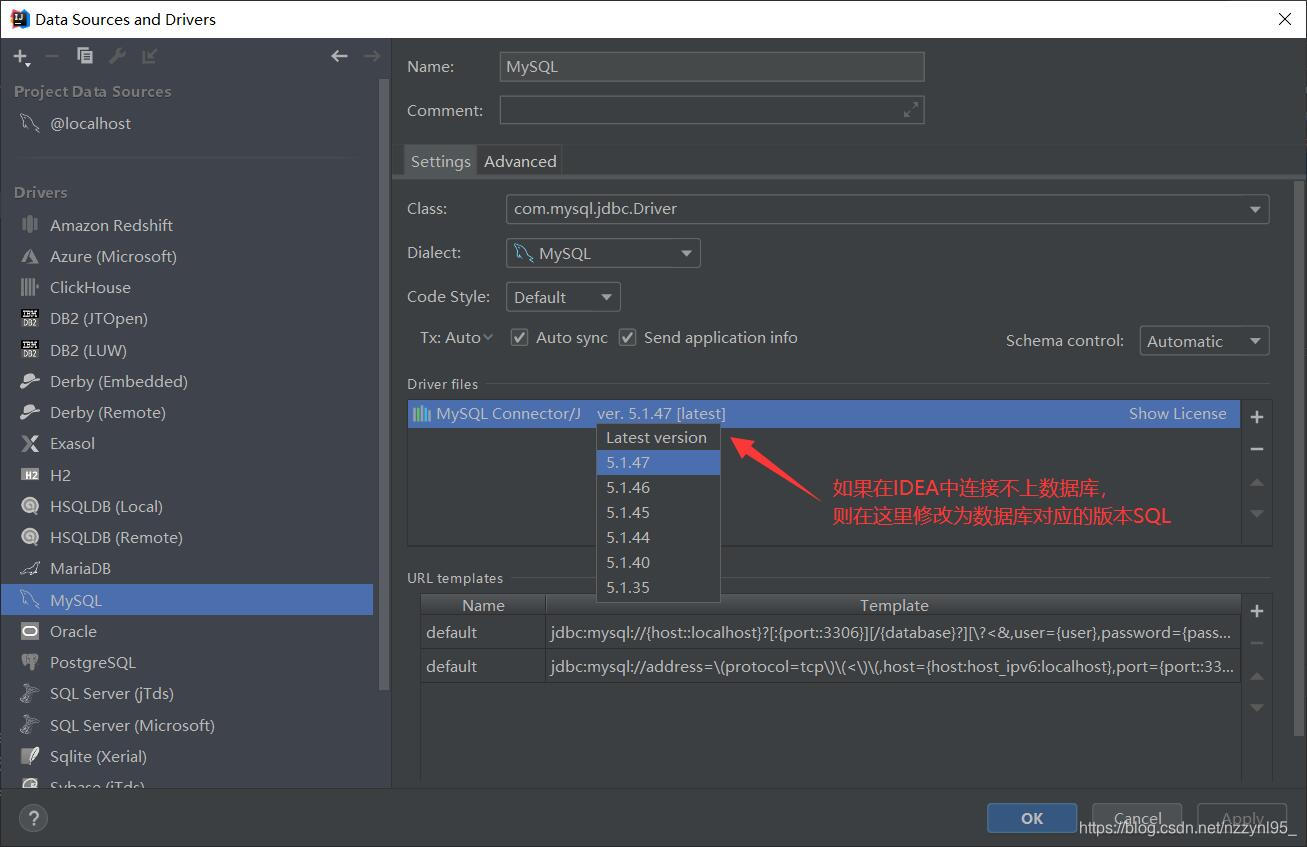Screen dimensions: 1307x847
Task: Select the jdbc:mysql://address URL template row
Action: tap(830, 666)
